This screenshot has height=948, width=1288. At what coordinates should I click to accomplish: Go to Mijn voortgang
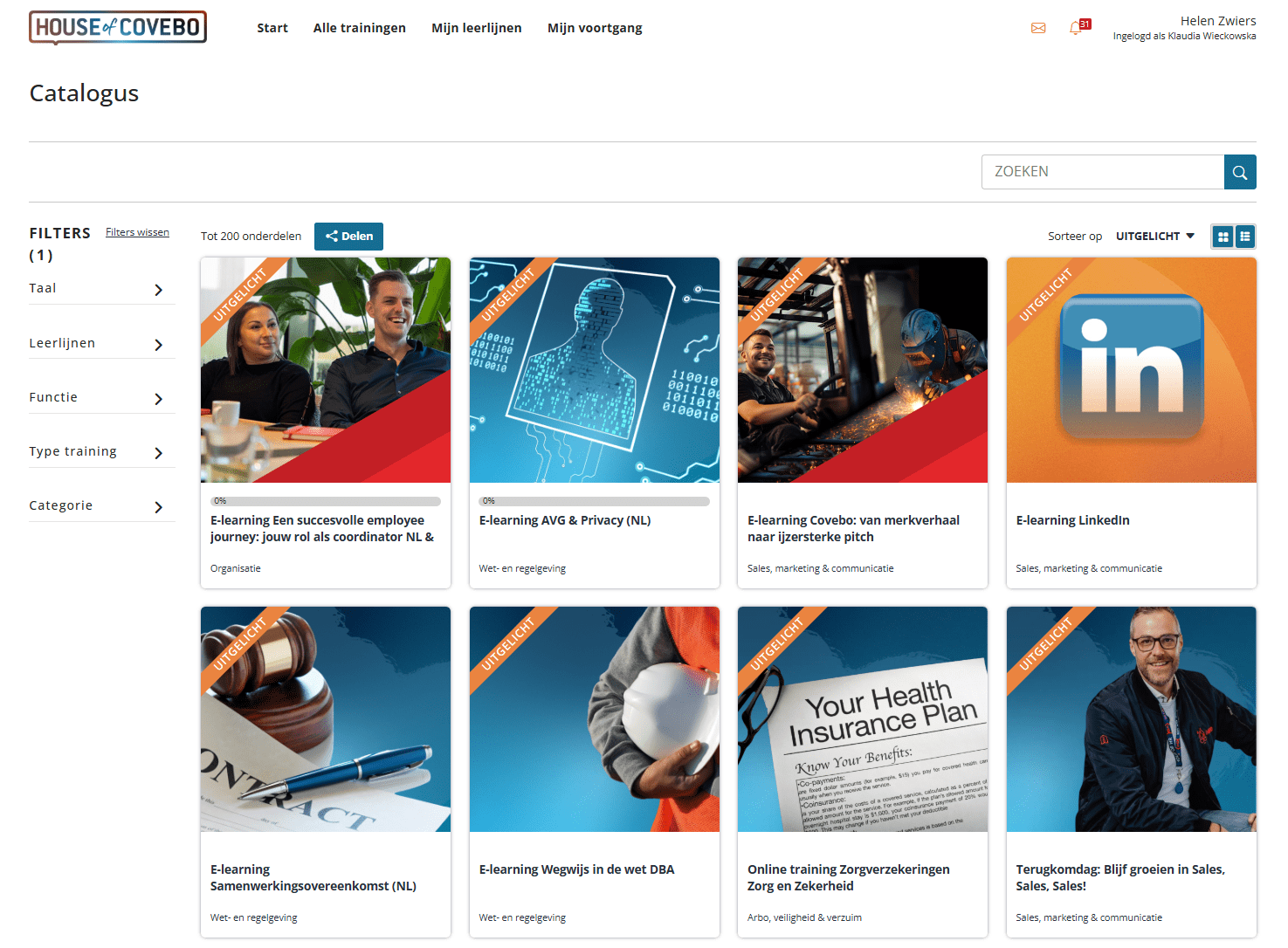click(595, 27)
